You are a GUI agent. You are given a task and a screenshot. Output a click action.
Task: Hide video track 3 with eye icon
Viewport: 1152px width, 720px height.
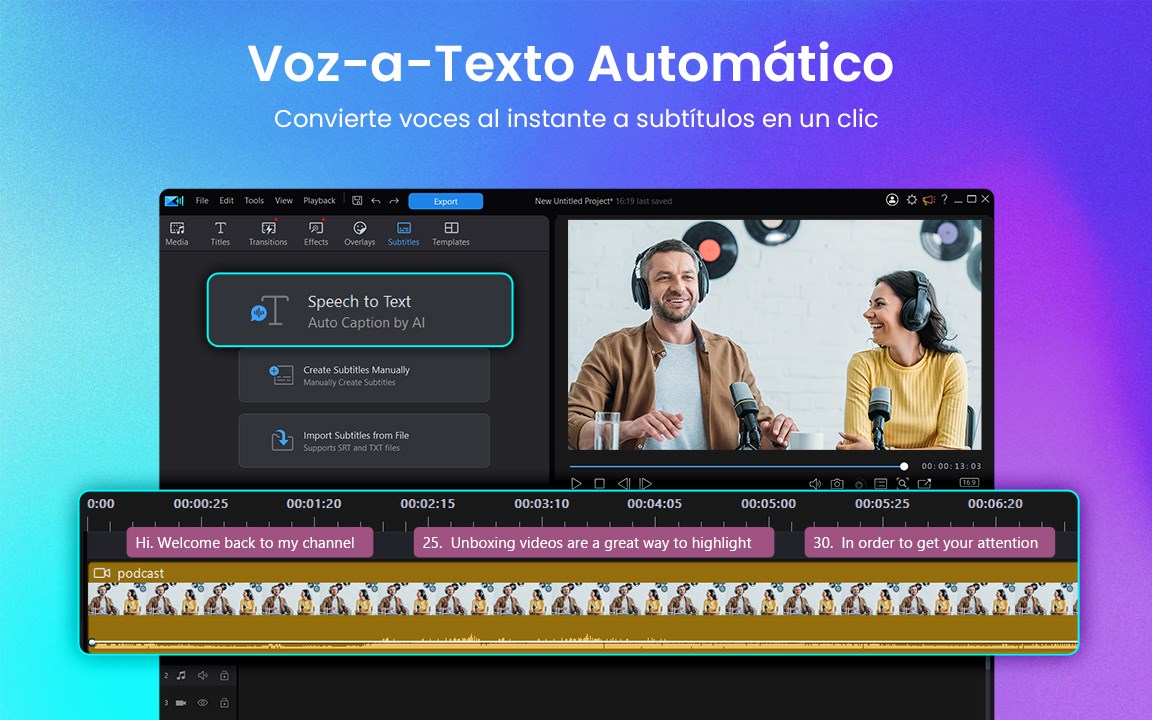pos(203,703)
